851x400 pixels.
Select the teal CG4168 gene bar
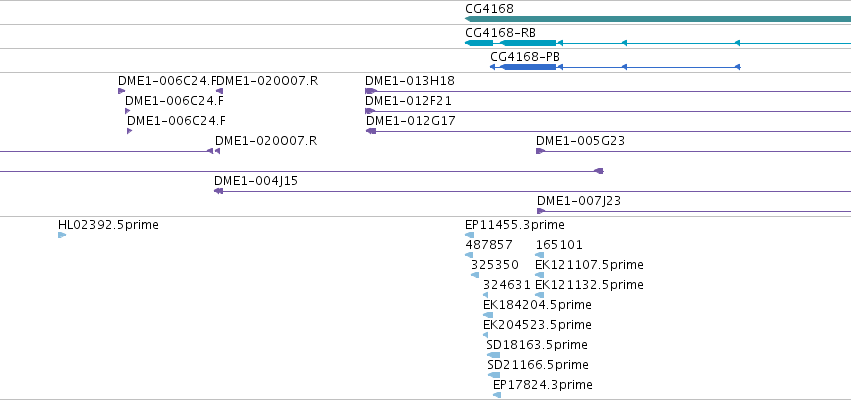[x=658, y=19]
